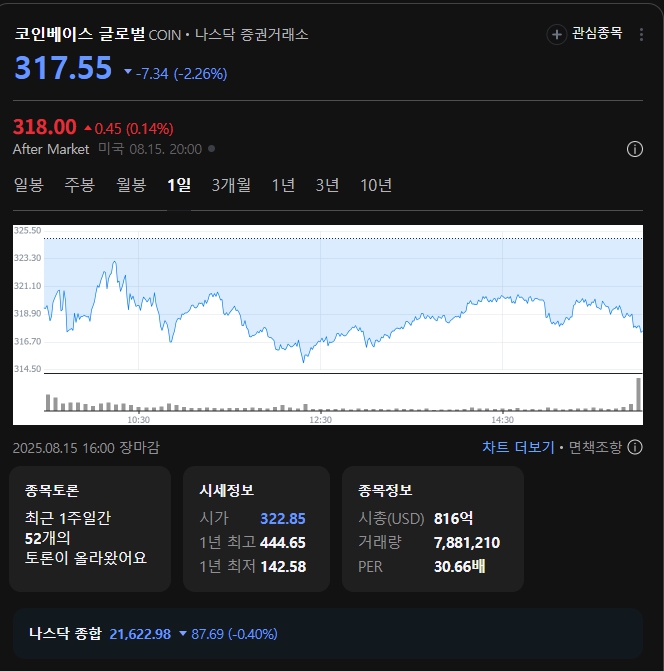Click the 미국 08.15. 20:00 timestamp

(150, 149)
